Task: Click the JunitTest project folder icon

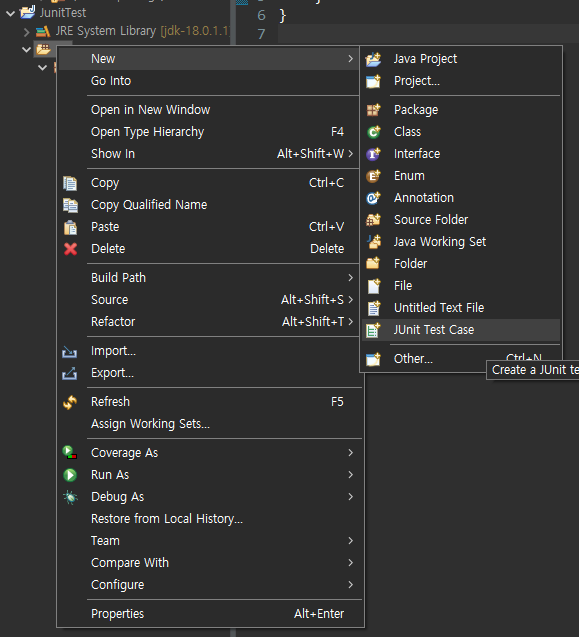Action: tap(28, 12)
